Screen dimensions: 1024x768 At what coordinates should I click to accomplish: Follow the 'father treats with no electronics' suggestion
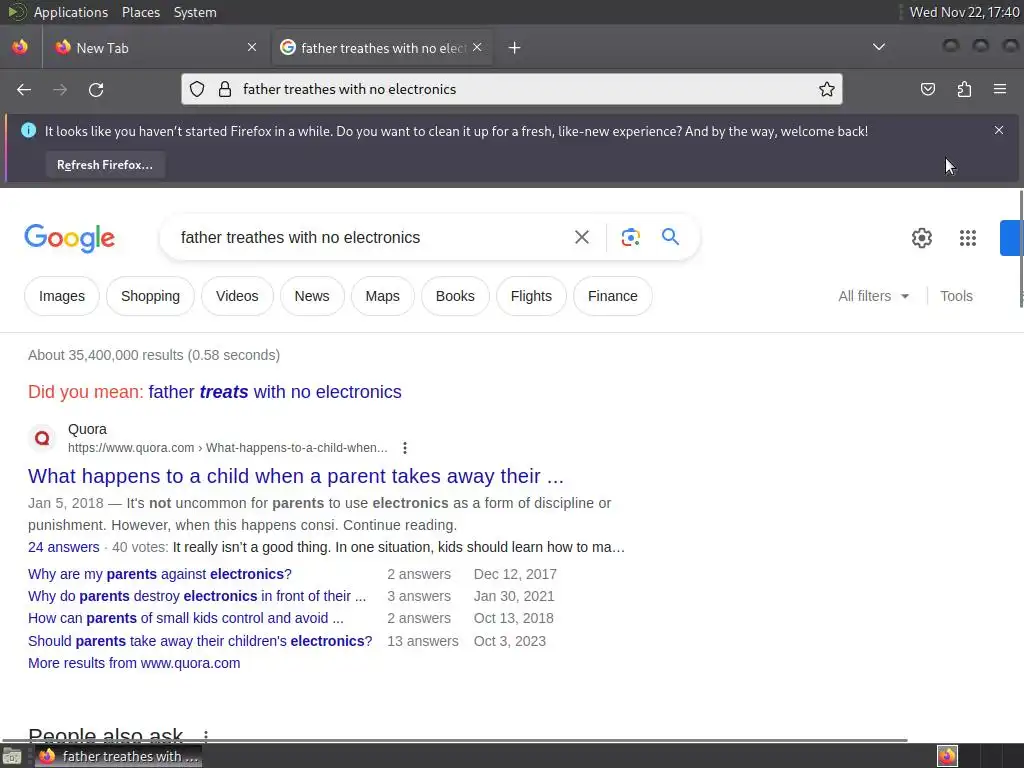pos(275,392)
